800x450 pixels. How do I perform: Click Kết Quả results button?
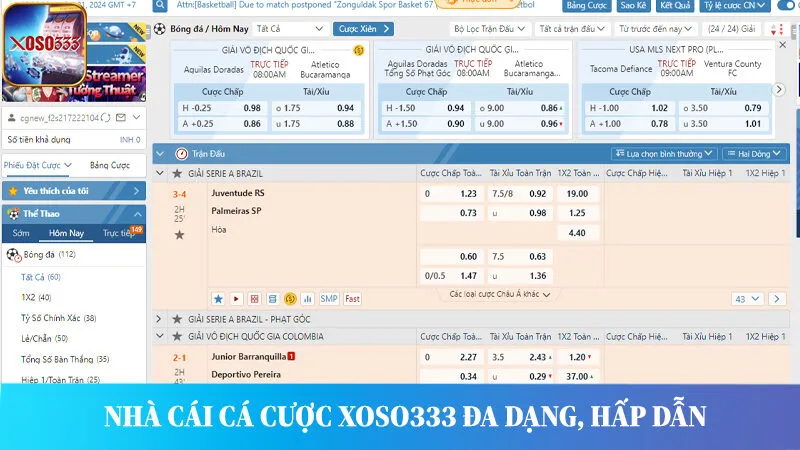point(674,6)
